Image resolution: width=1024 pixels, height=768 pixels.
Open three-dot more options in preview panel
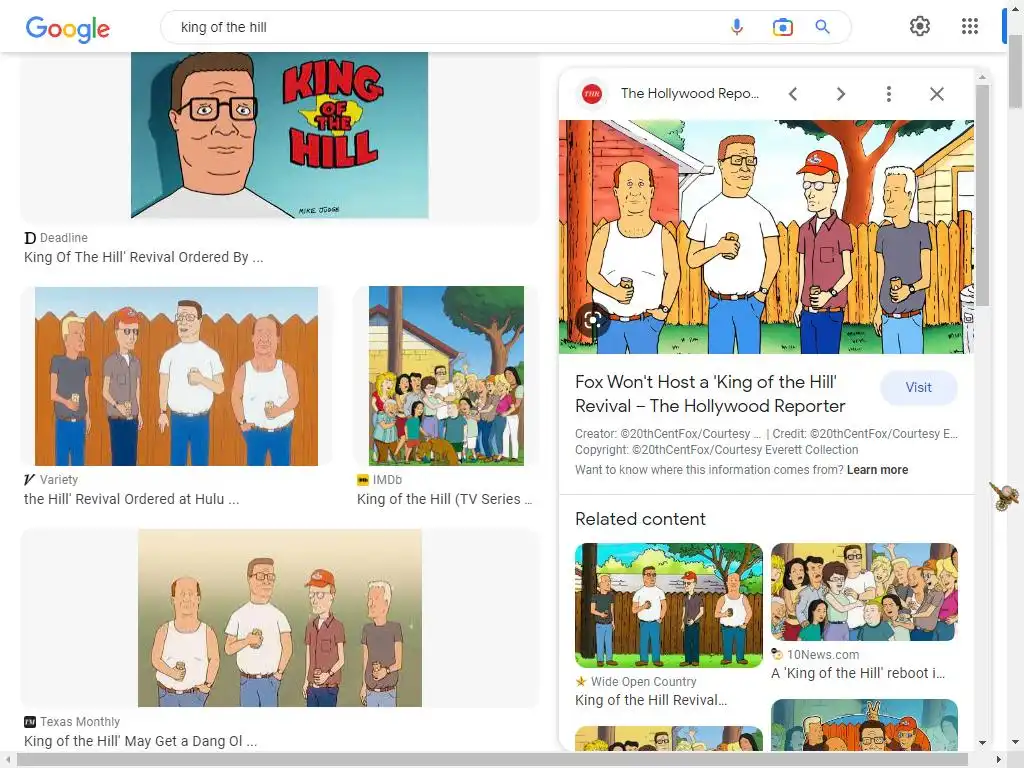point(888,94)
